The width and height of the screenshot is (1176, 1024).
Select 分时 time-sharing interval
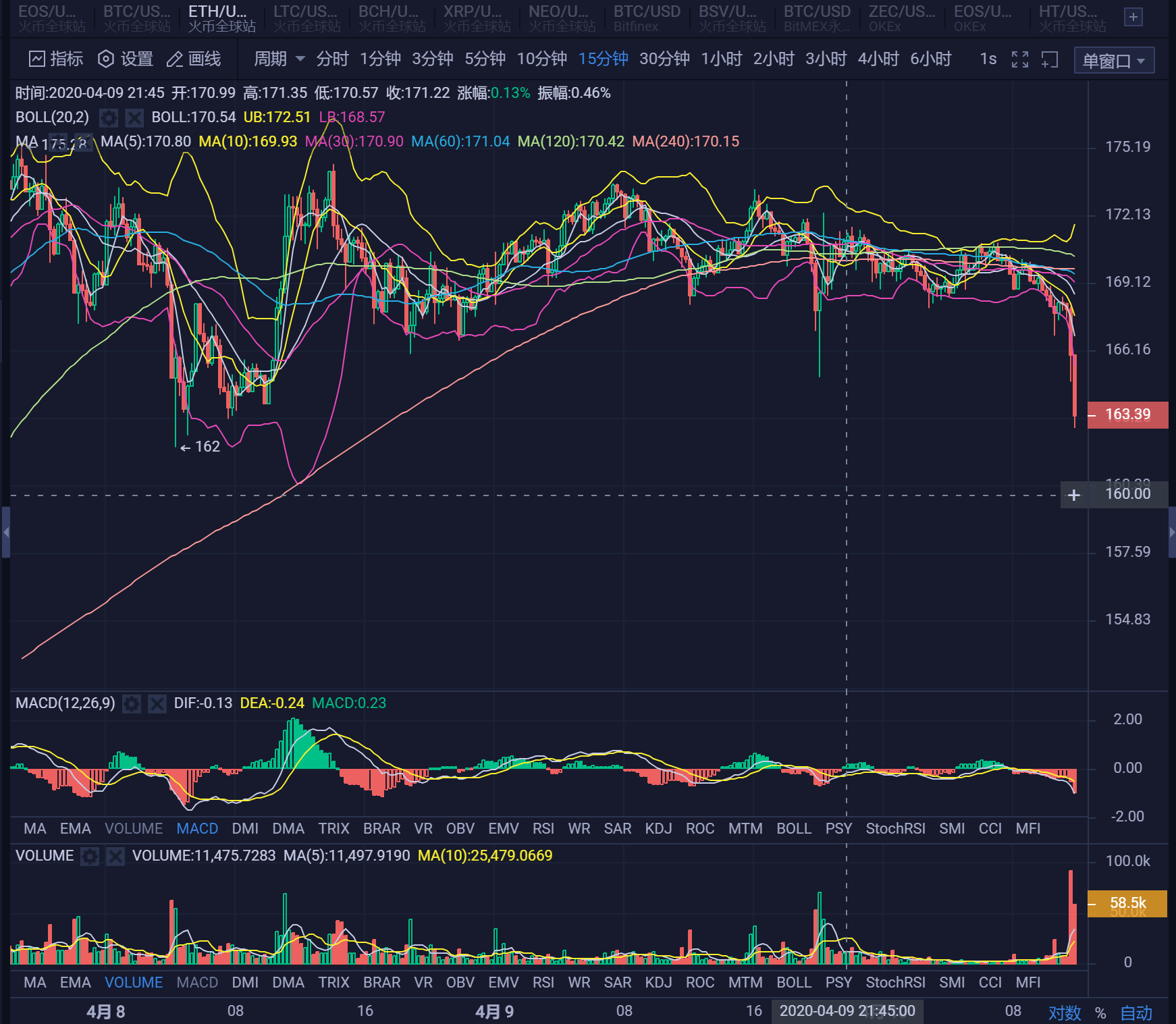[x=332, y=59]
